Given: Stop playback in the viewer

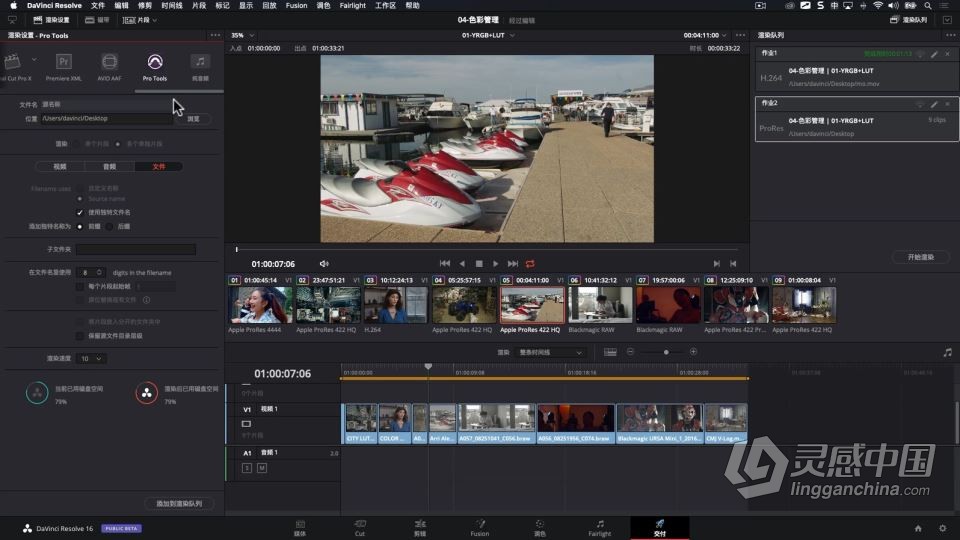Looking at the screenshot, I should coord(479,264).
